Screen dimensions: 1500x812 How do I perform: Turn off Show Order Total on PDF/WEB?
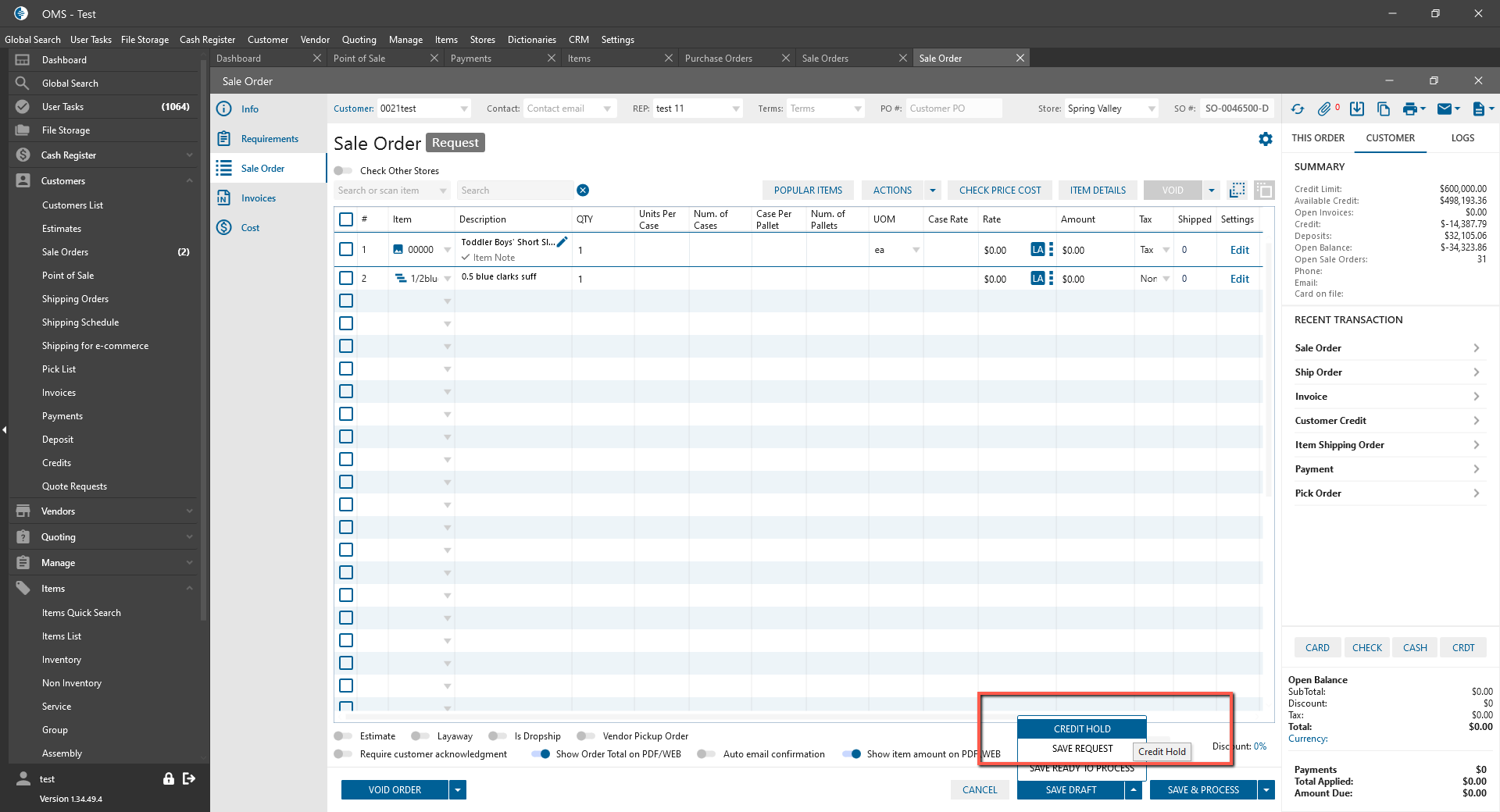pos(541,754)
